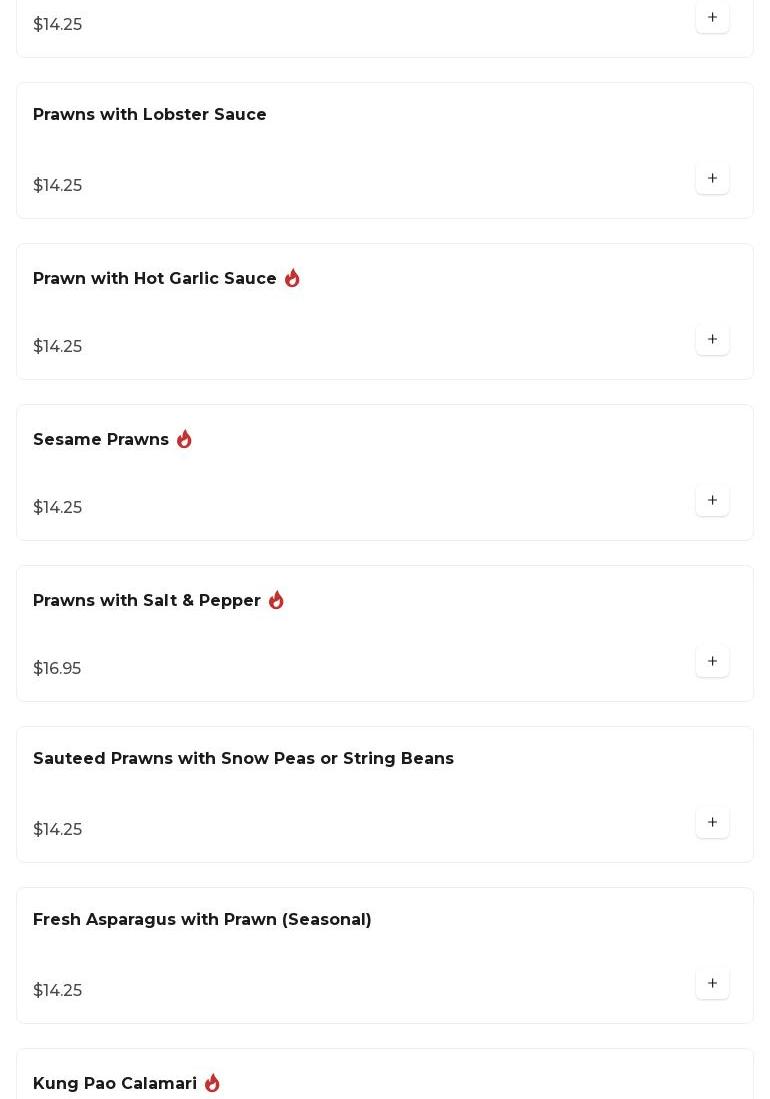Click the $16.95 price
This screenshot has width=770, height=1099.
tap(57, 668)
